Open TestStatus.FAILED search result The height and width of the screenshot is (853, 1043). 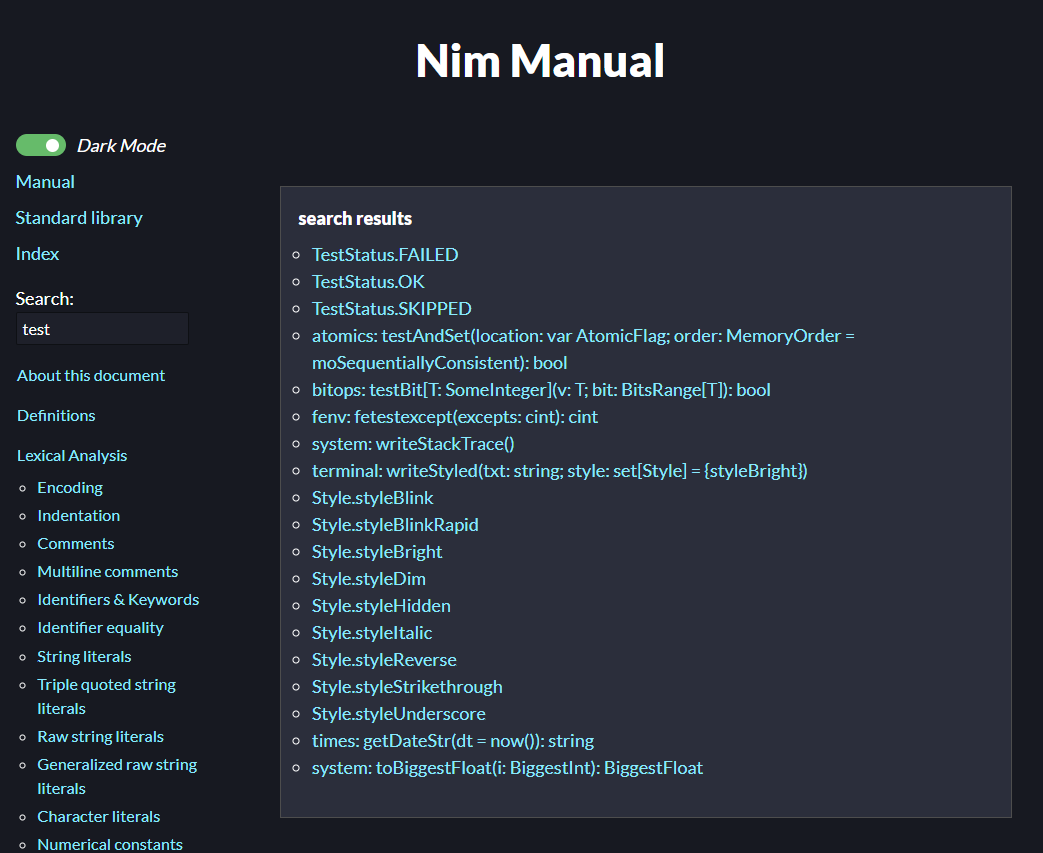point(385,255)
